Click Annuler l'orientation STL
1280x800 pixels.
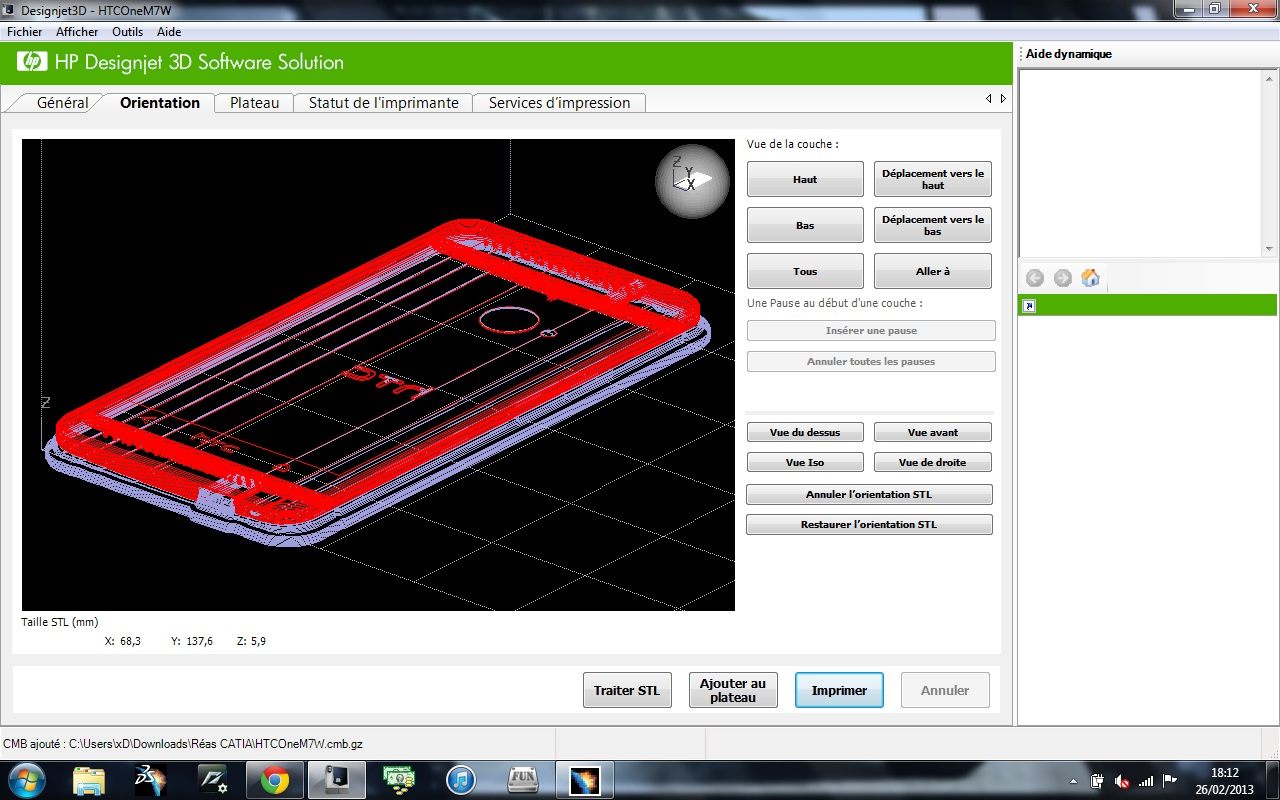coord(869,494)
